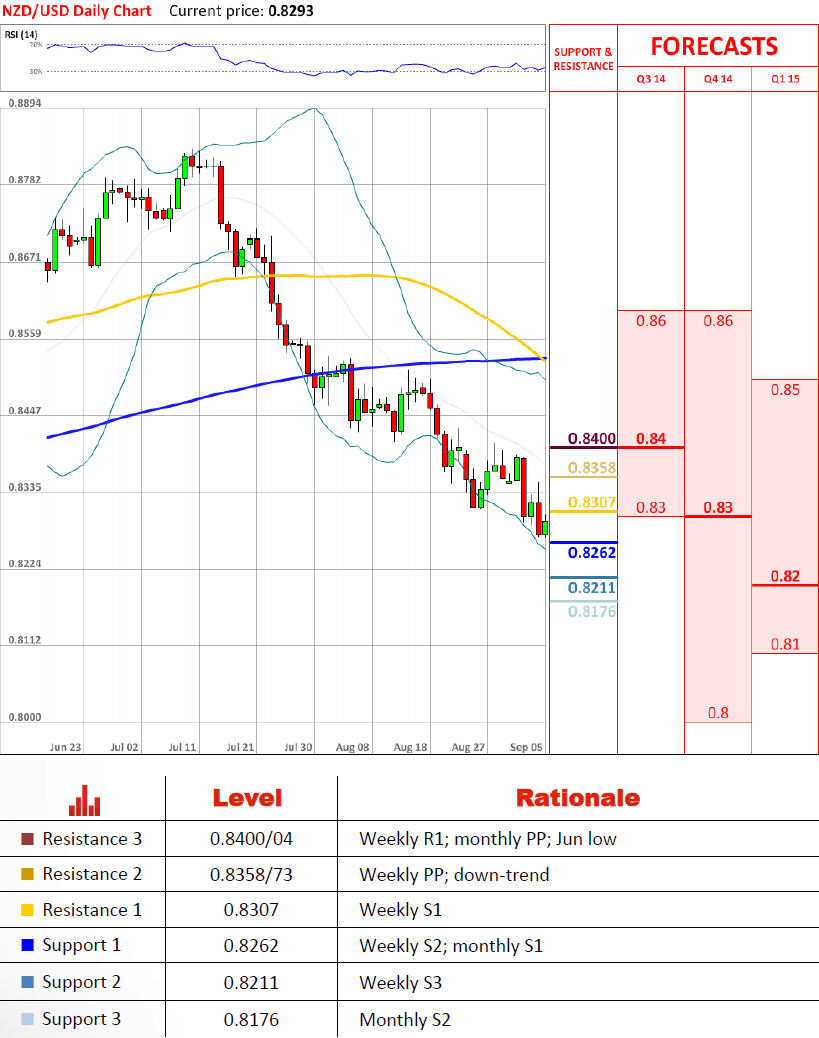Click the Q1 15 forecast value 0.85
819x1038 pixels.
point(785,389)
